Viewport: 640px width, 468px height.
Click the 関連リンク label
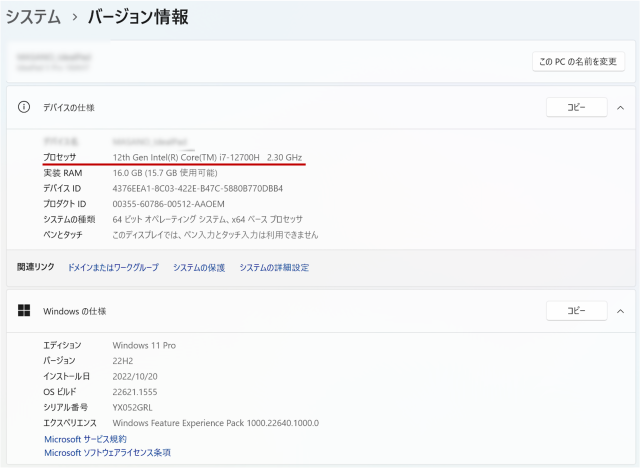coord(36,267)
